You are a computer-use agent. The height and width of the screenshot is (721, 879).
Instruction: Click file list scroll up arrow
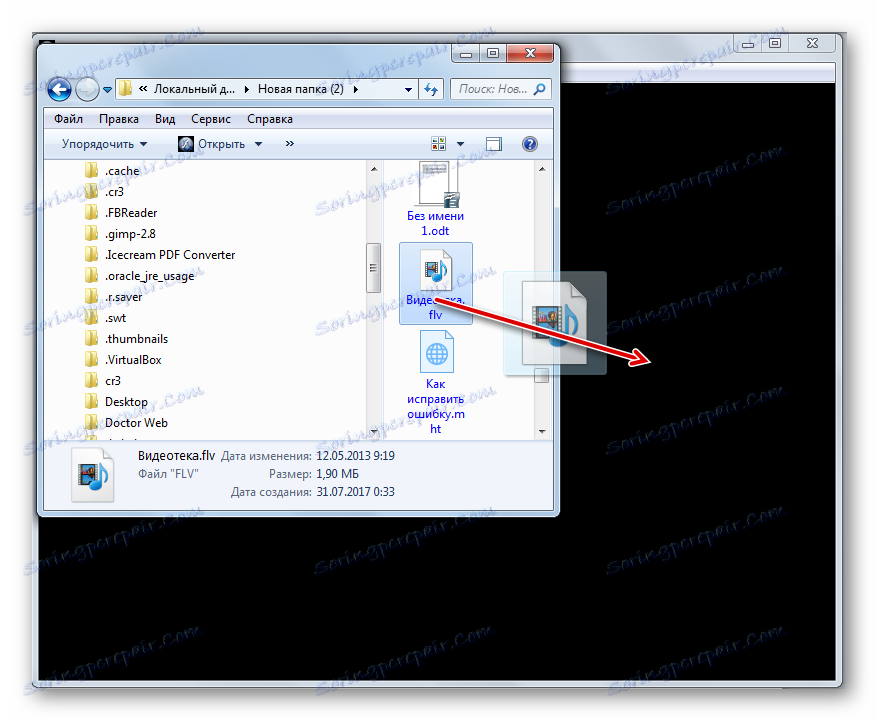[542, 169]
